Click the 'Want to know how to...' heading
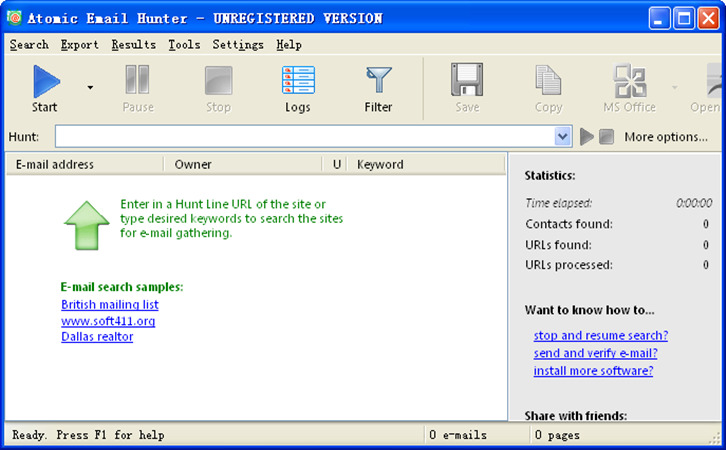 point(589,310)
